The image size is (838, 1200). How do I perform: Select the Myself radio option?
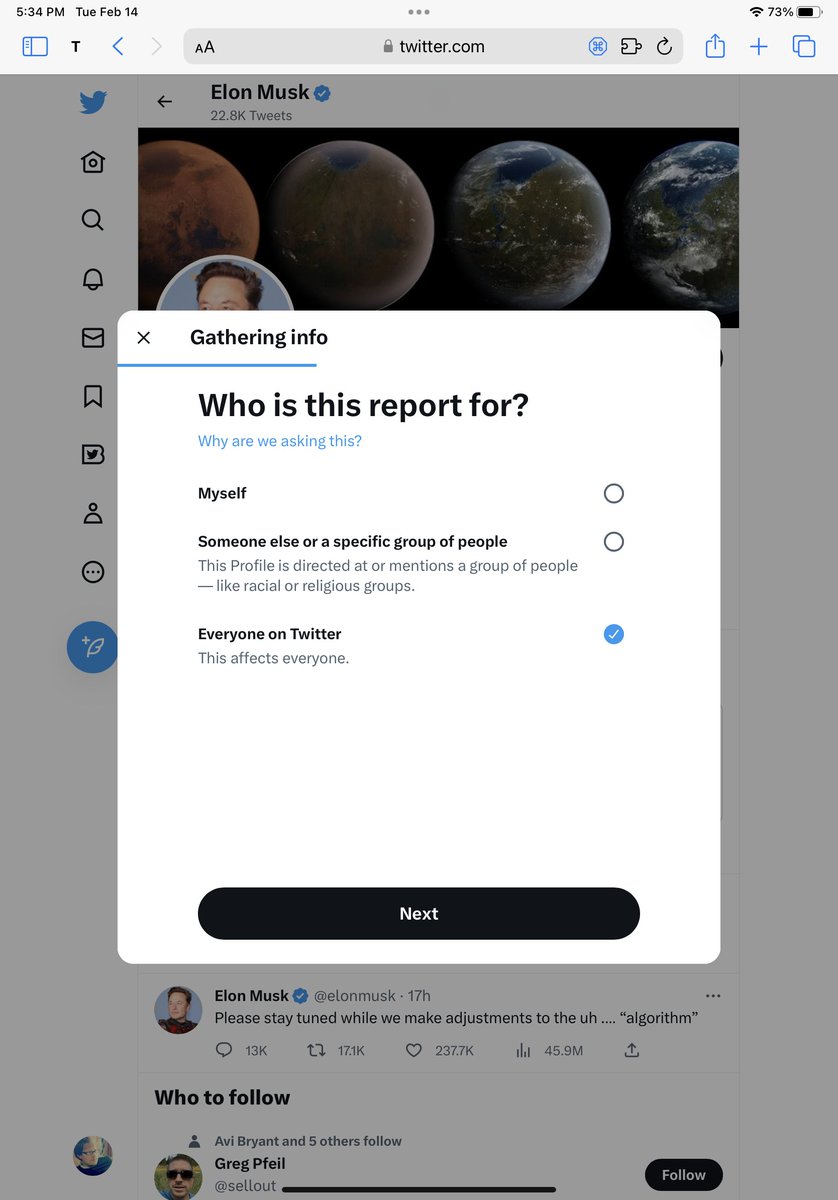(x=613, y=493)
